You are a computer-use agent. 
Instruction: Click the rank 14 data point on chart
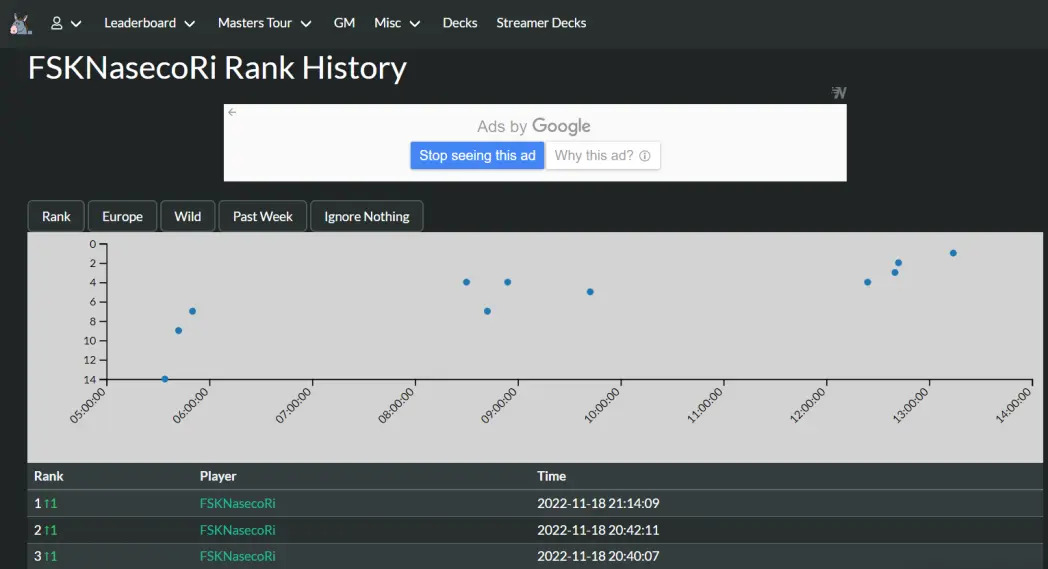coord(165,379)
